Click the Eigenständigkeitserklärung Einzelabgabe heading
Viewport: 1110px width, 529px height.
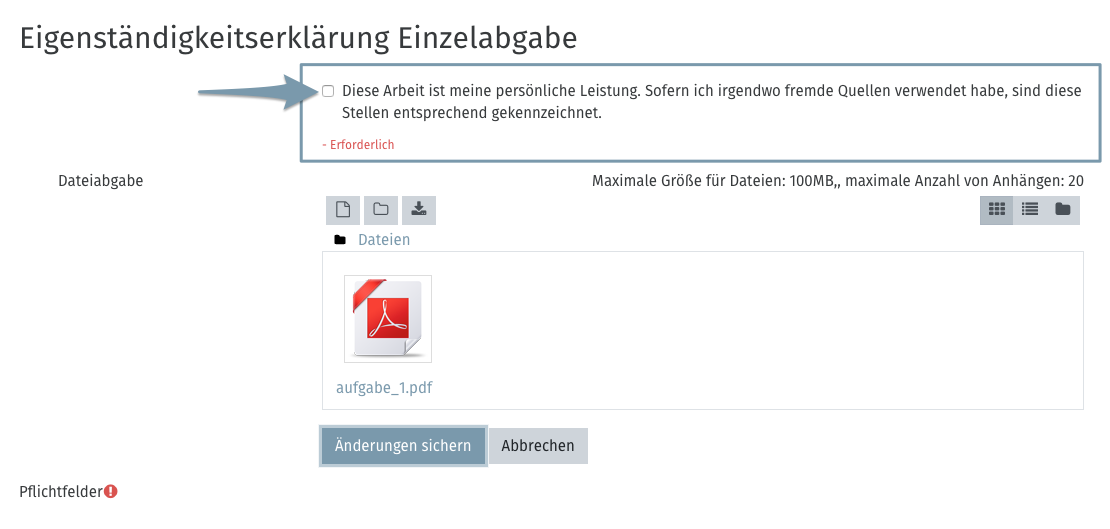pyautogui.click(x=299, y=38)
